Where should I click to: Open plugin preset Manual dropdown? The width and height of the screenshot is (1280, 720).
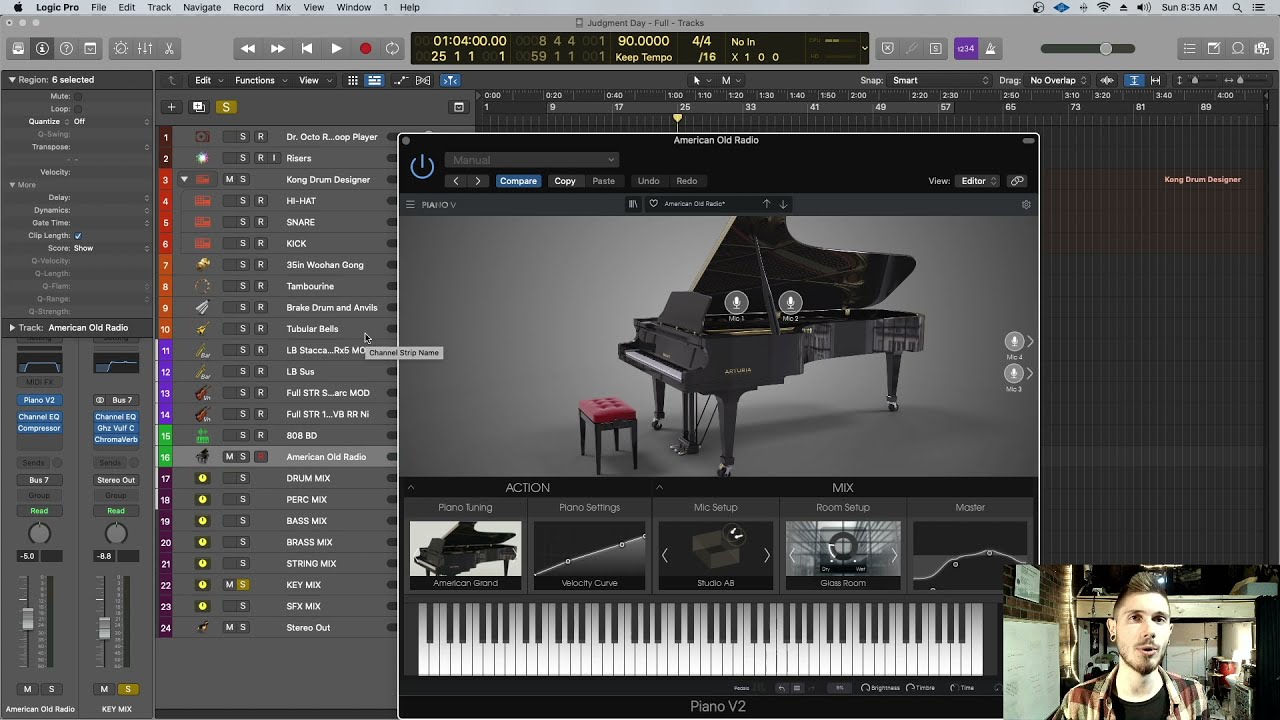point(532,160)
